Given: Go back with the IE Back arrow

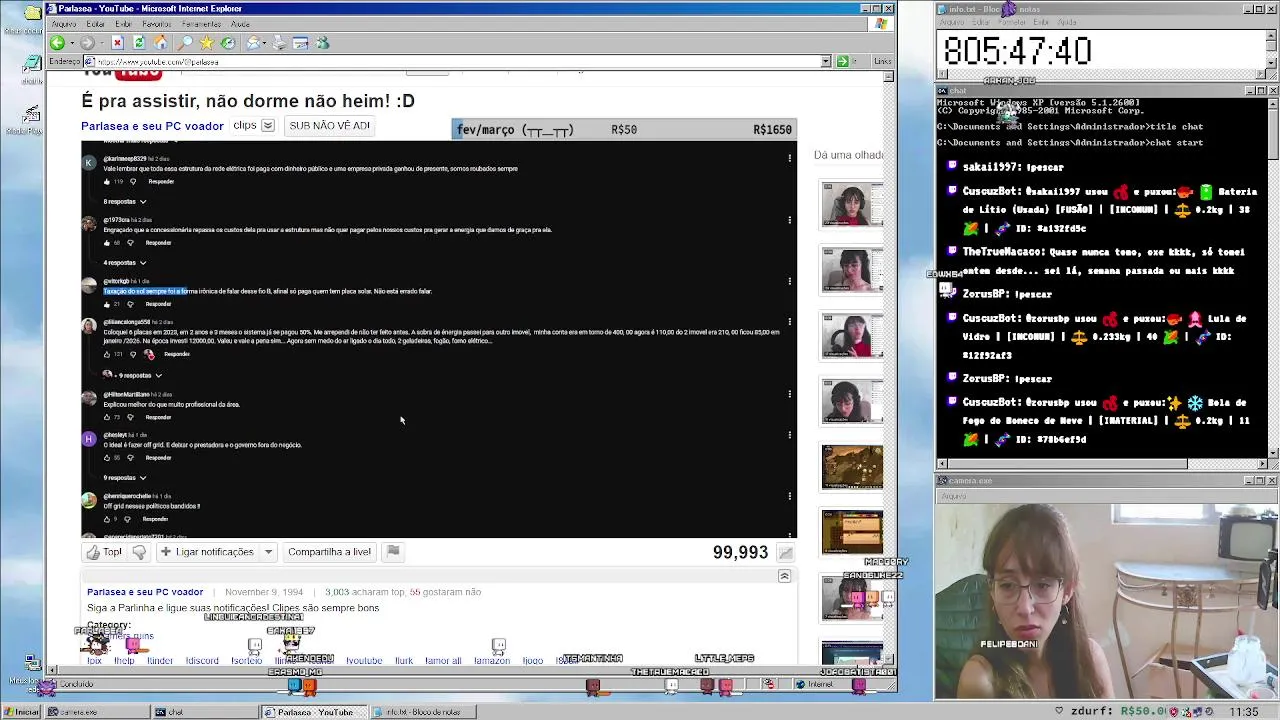Looking at the screenshot, I should [57, 43].
